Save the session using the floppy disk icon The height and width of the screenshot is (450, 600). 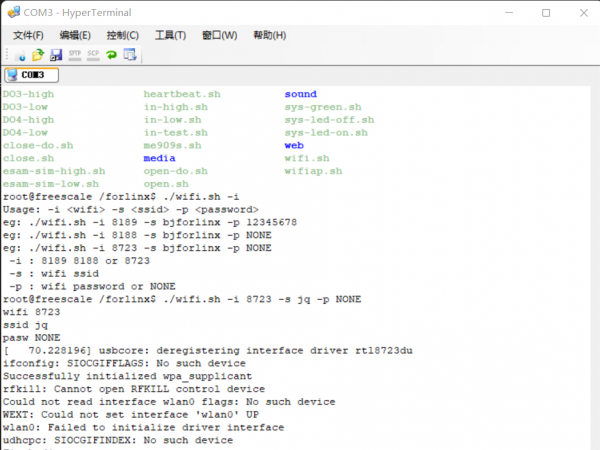pyautogui.click(x=55, y=54)
